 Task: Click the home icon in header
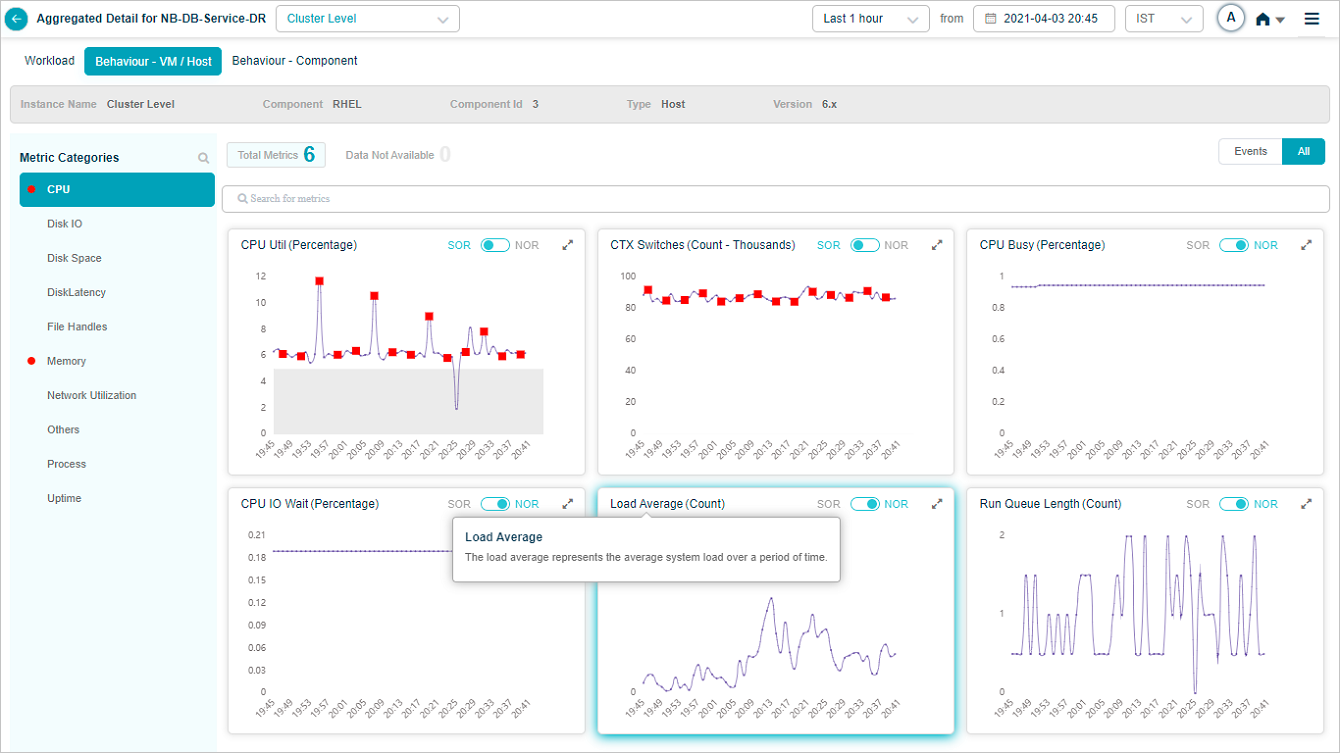coord(1263,19)
